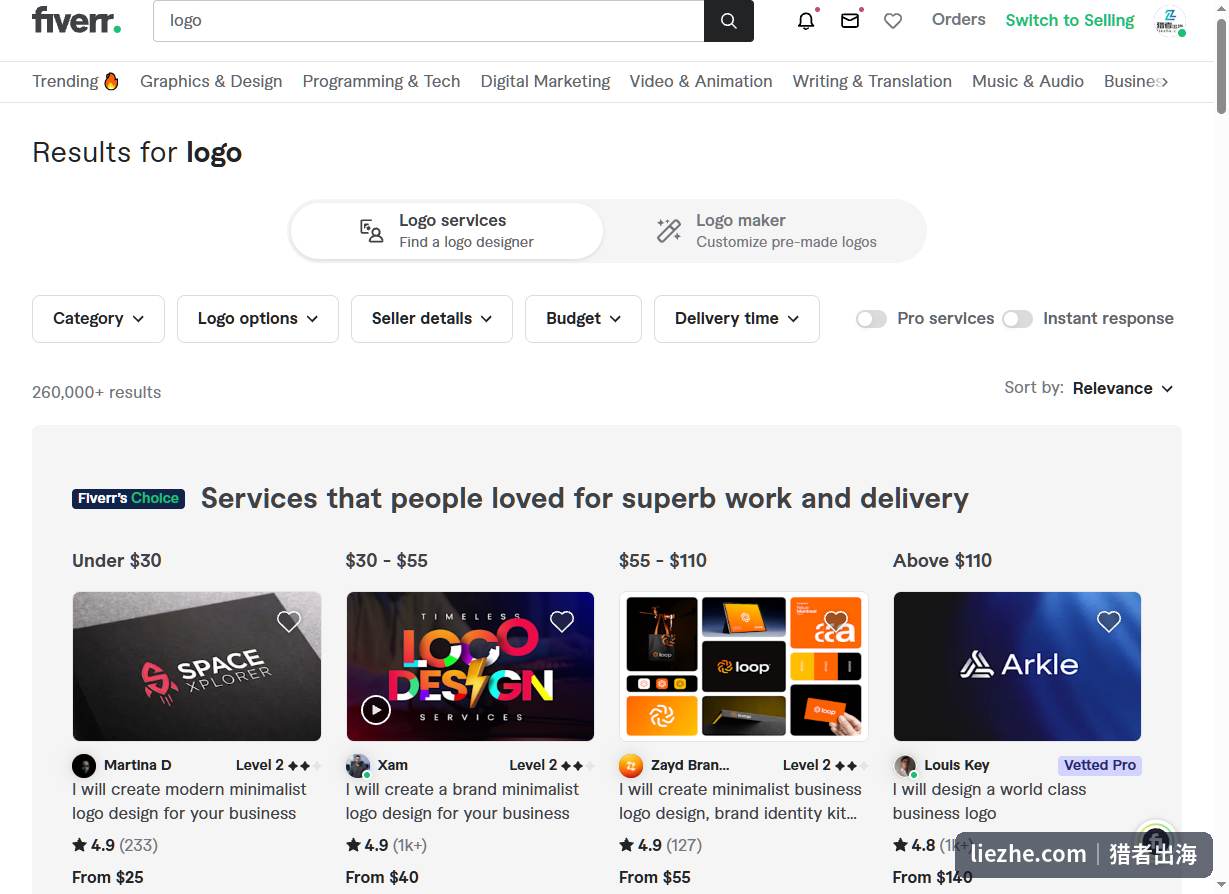Image resolution: width=1229 pixels, height=894 pixels.
Task: Open the Writing & Translation category
Action: point(872,81)
